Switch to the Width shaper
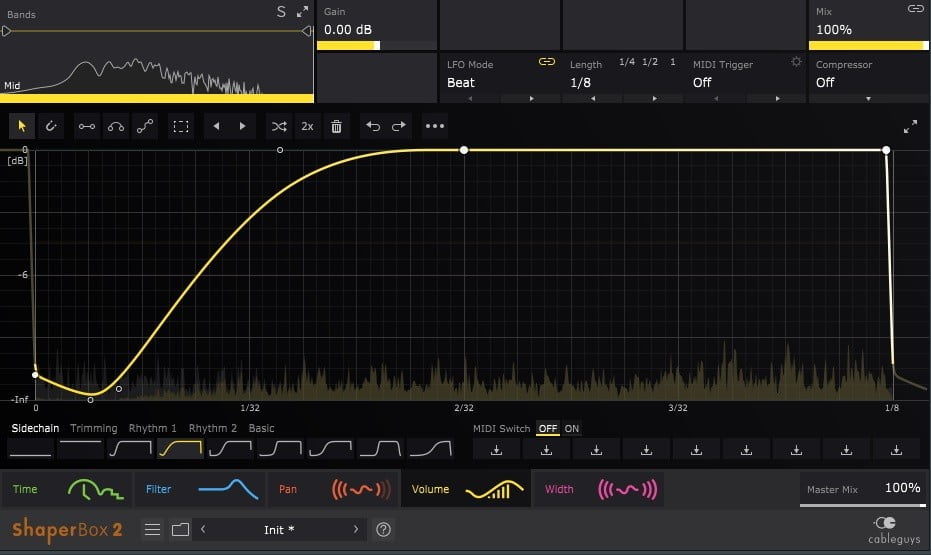The height and width of the screenshot is (555, 931). 598,490
